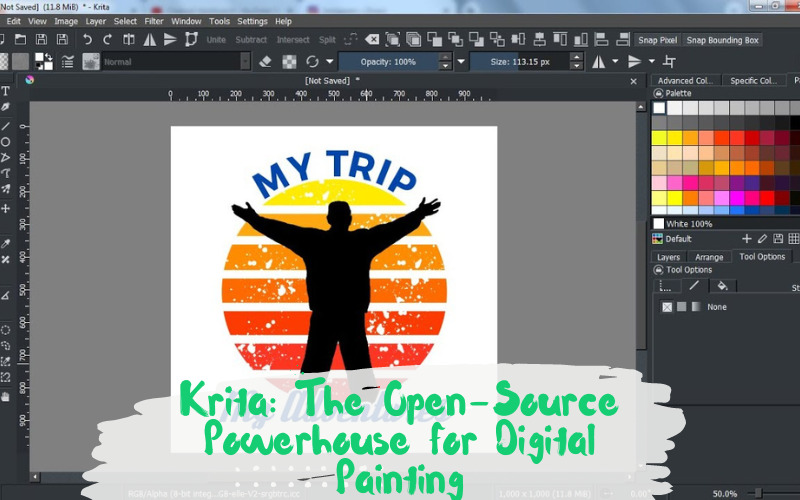Increase Opacity with up stepper arrow
The height and width of the screenshot is (500, 800).
pos(445,57)
